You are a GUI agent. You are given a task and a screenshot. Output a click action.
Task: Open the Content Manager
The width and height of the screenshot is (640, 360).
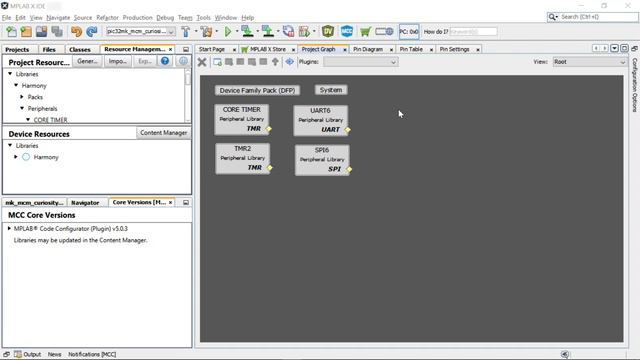(163, 133)
